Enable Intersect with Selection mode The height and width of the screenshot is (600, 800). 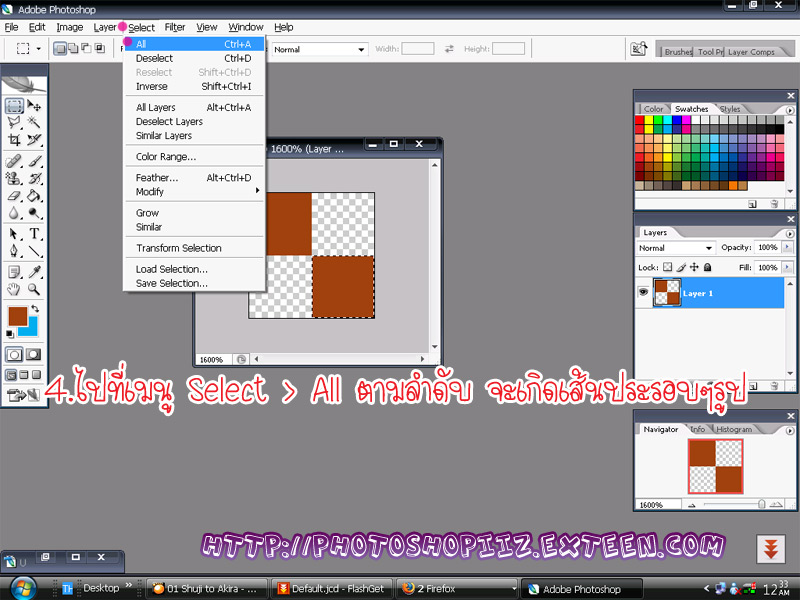100,48
